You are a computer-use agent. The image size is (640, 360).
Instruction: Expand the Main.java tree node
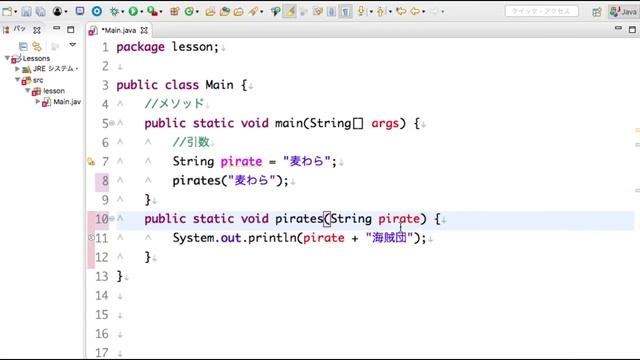coord(38,101)
